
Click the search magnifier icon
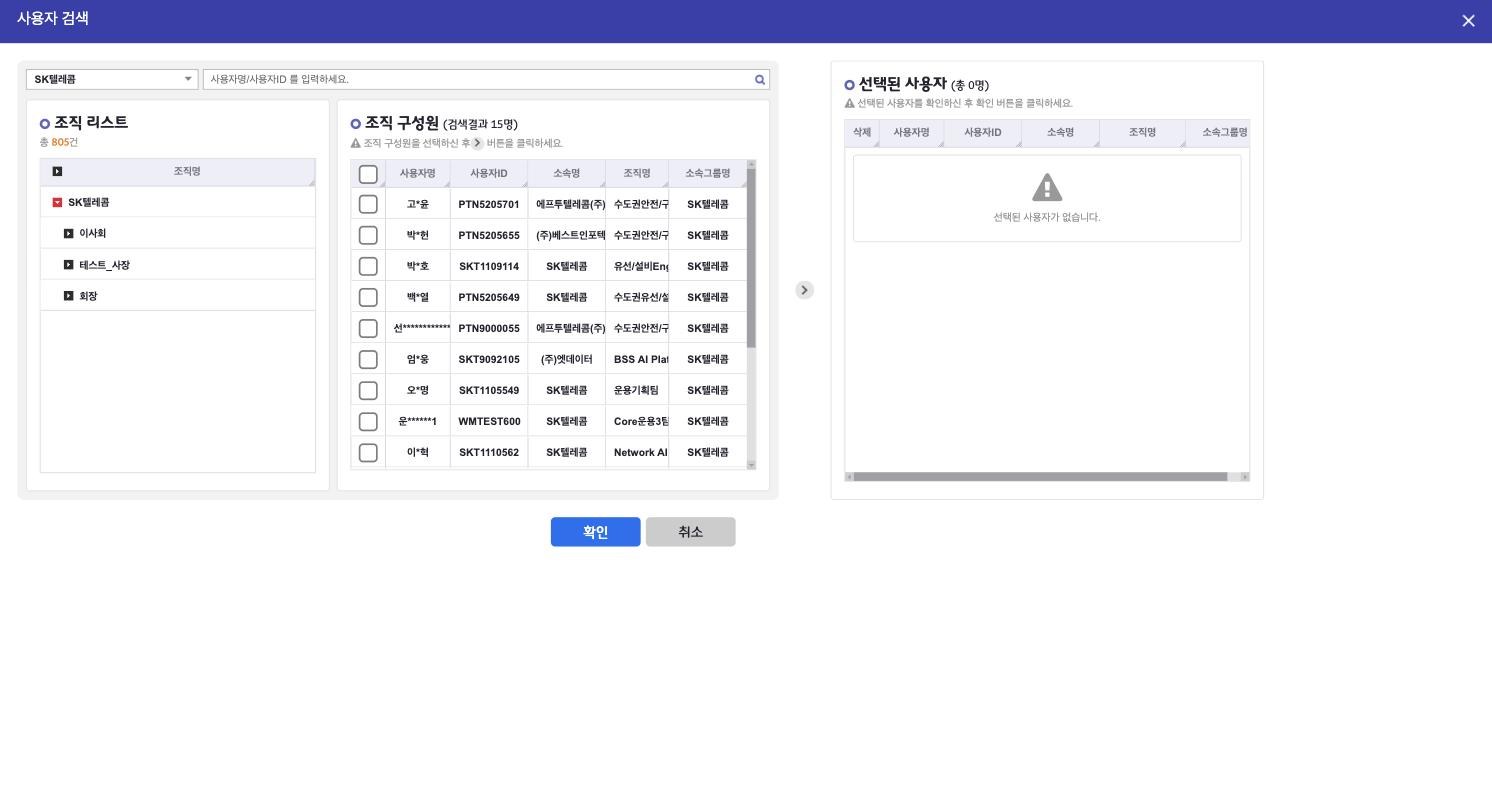click(x=760, y=80)
